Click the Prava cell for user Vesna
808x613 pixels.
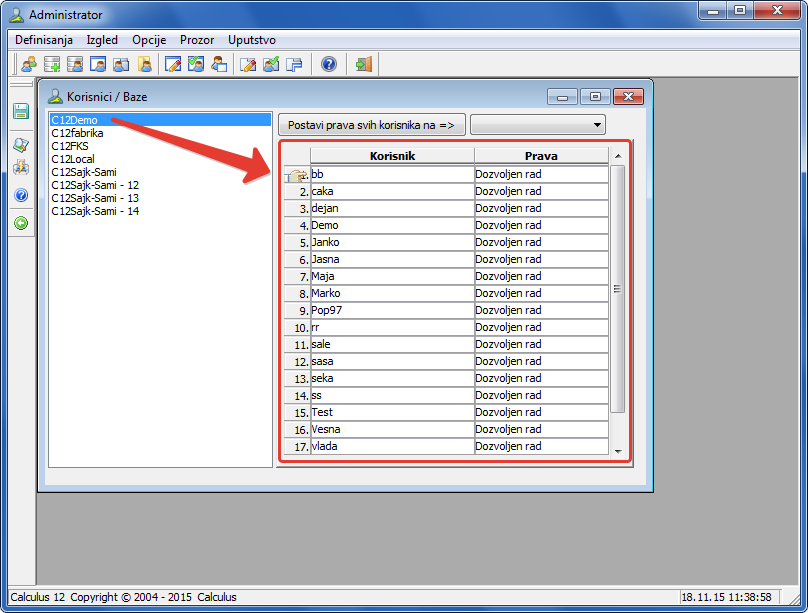click(x=541, y=429)
